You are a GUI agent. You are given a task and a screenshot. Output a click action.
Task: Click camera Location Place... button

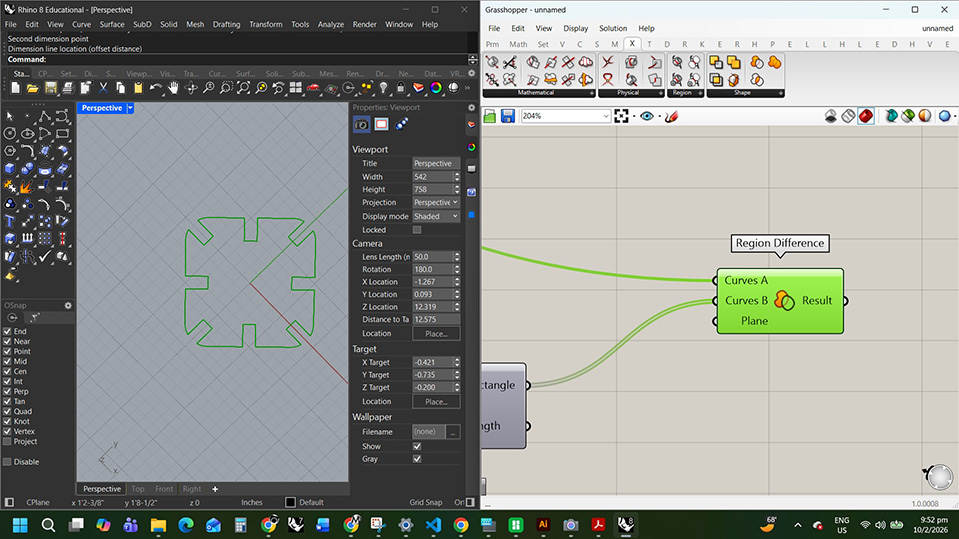pyautogui.click(x=436, y=333)
